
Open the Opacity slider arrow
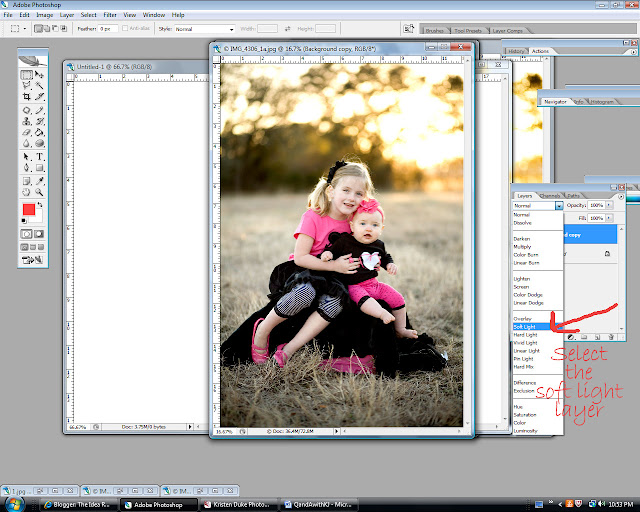click(609, 205)
